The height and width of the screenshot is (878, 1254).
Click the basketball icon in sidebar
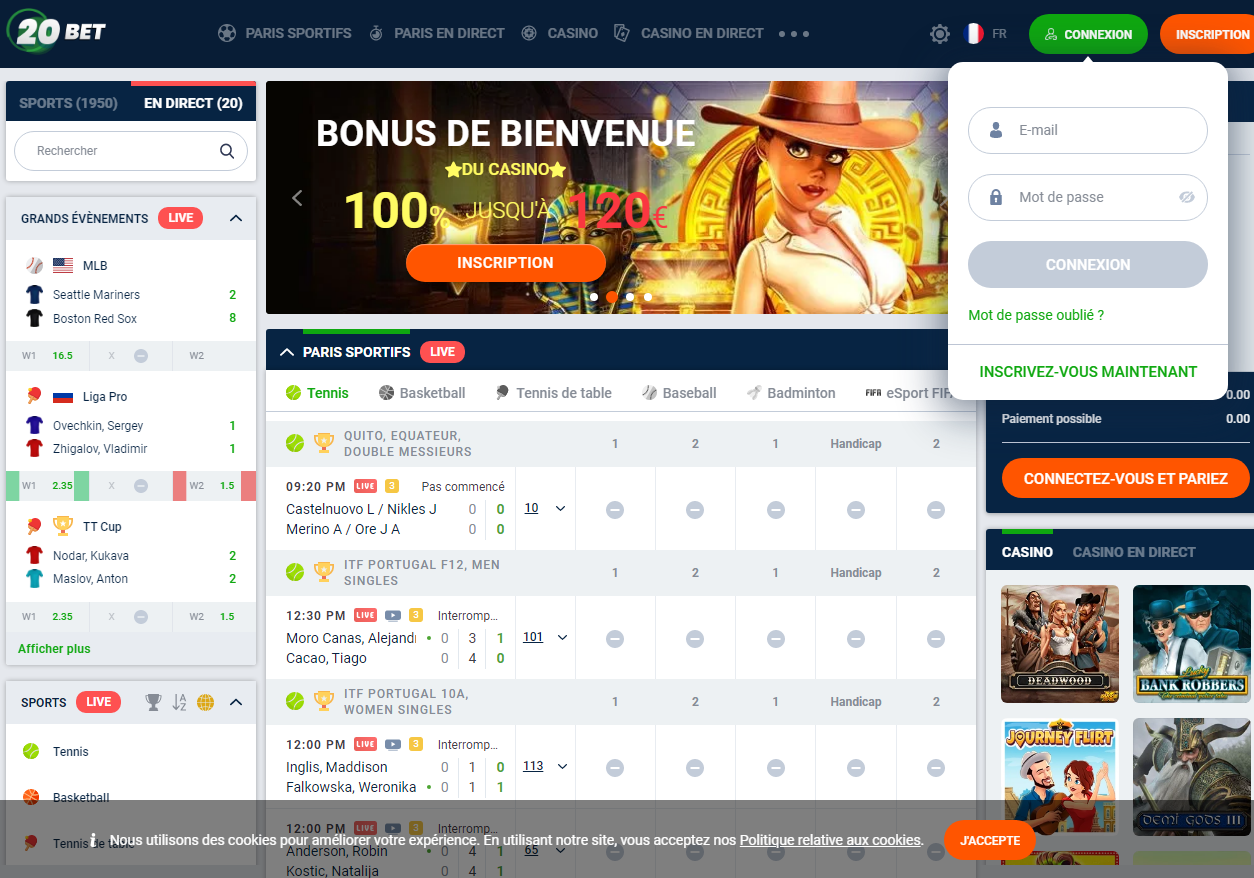[31, 797]
